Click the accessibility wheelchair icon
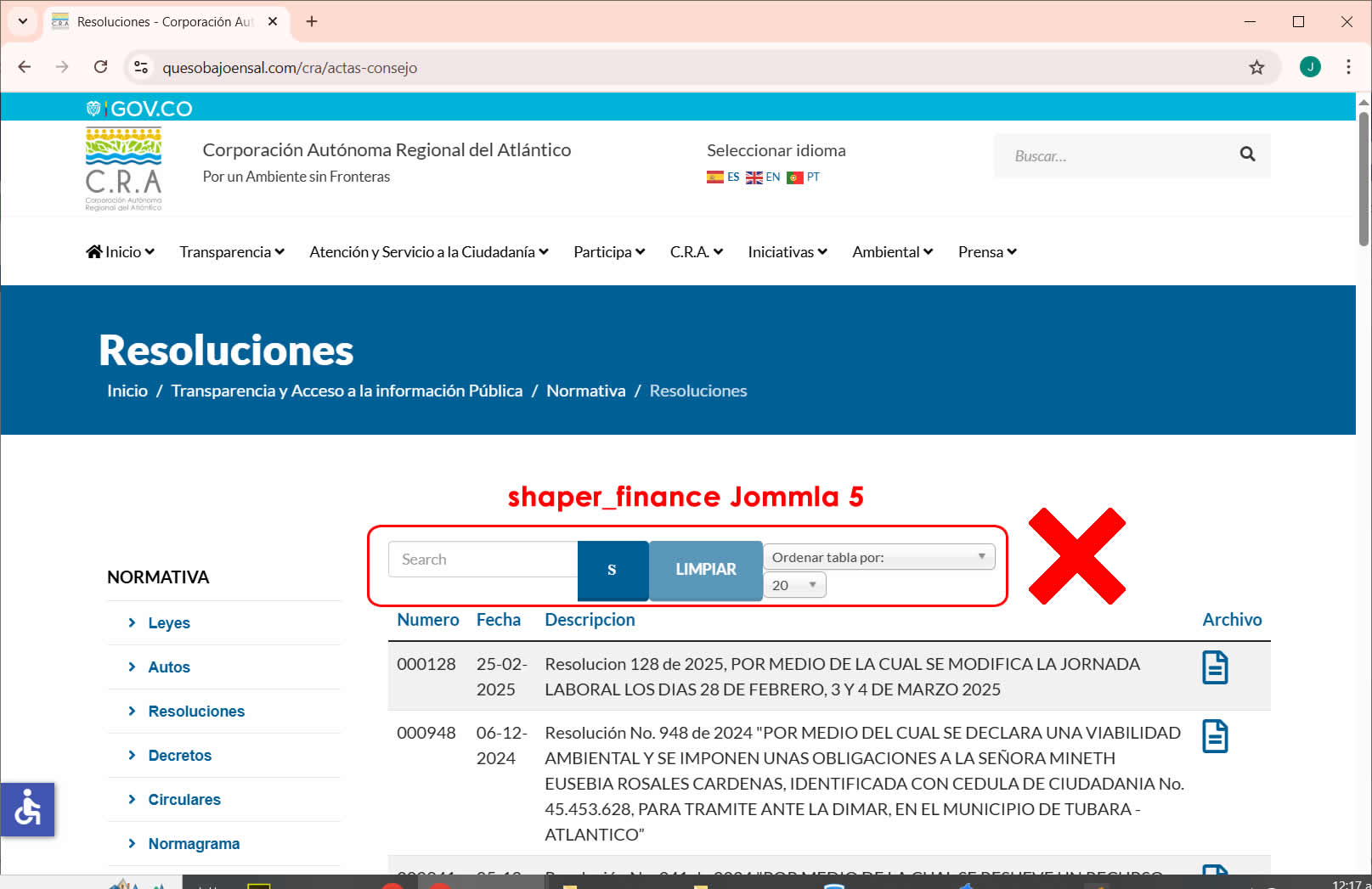Viewport: 1372px width, 889px height. point(28,809)
